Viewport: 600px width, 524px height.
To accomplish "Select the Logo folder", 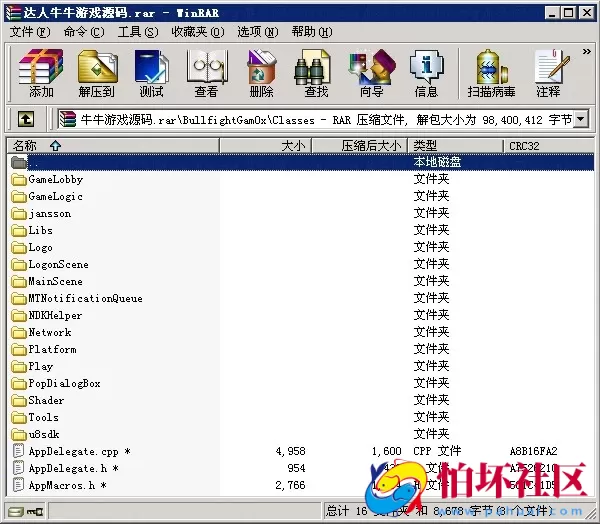I will point(32,247).
